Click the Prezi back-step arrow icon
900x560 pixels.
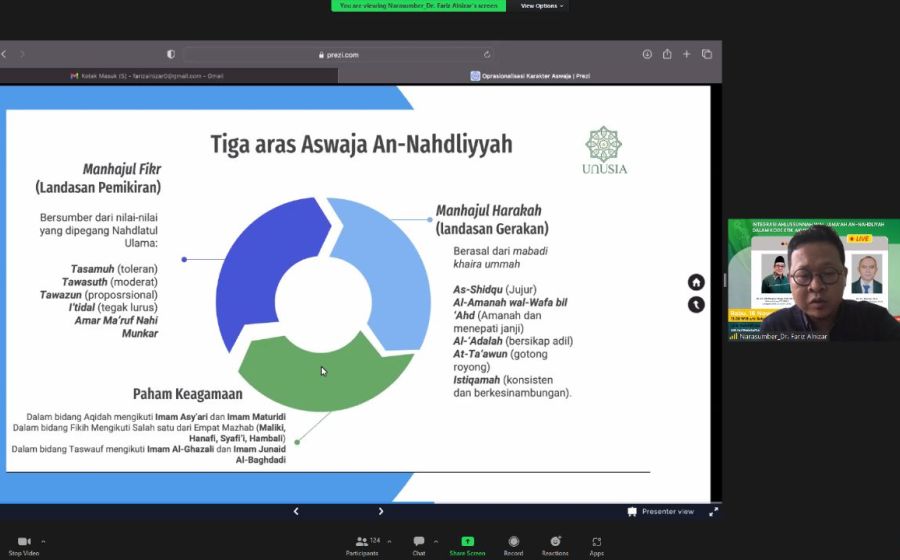point(696,305)
